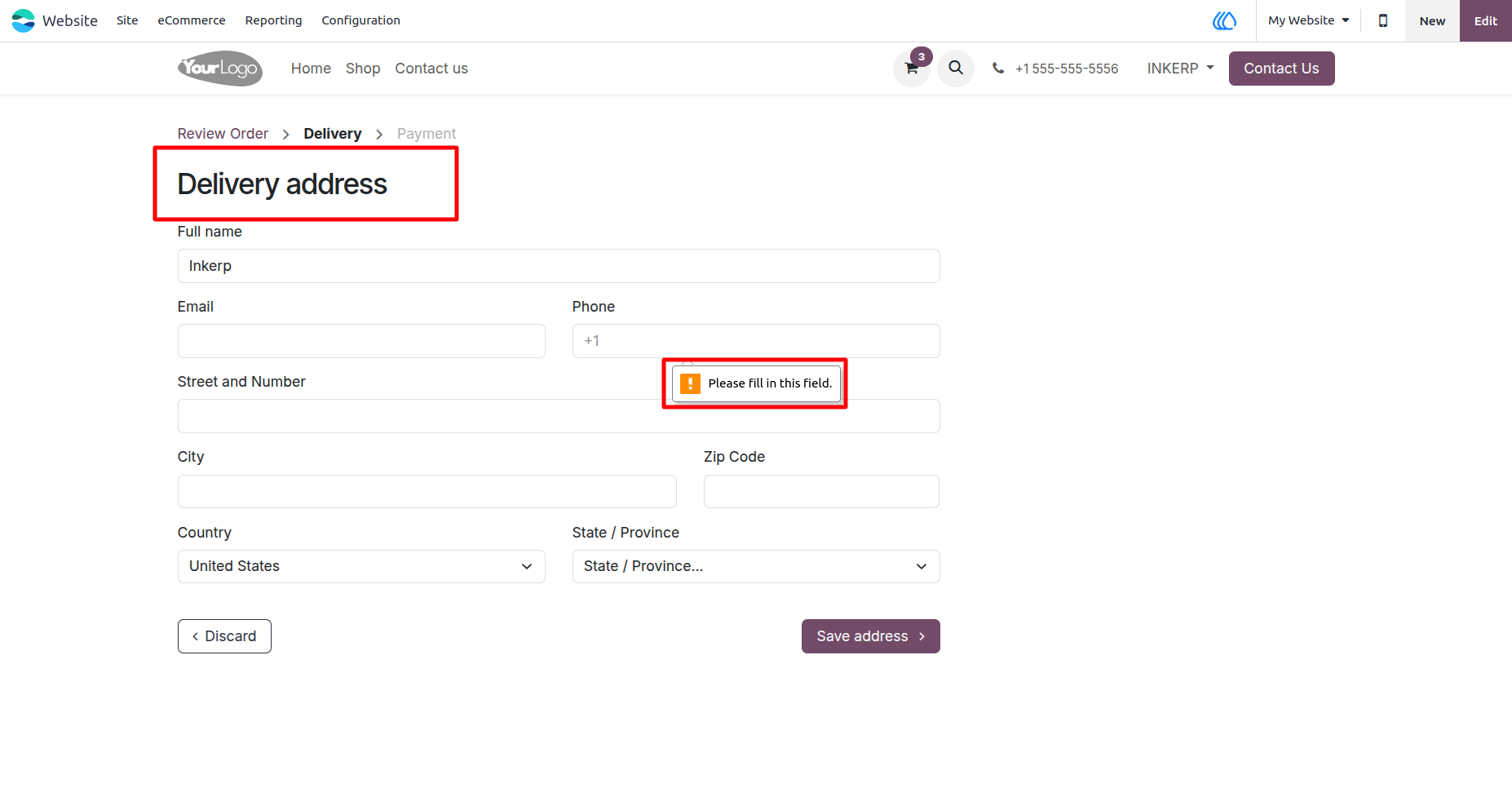Go to the Home page link

(311, 69)
